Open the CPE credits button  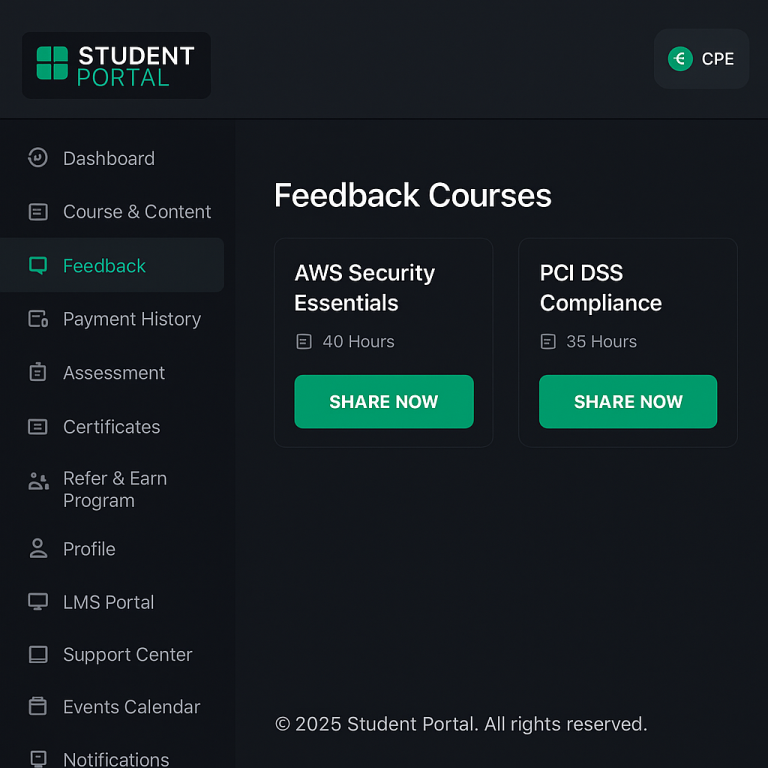702,59
